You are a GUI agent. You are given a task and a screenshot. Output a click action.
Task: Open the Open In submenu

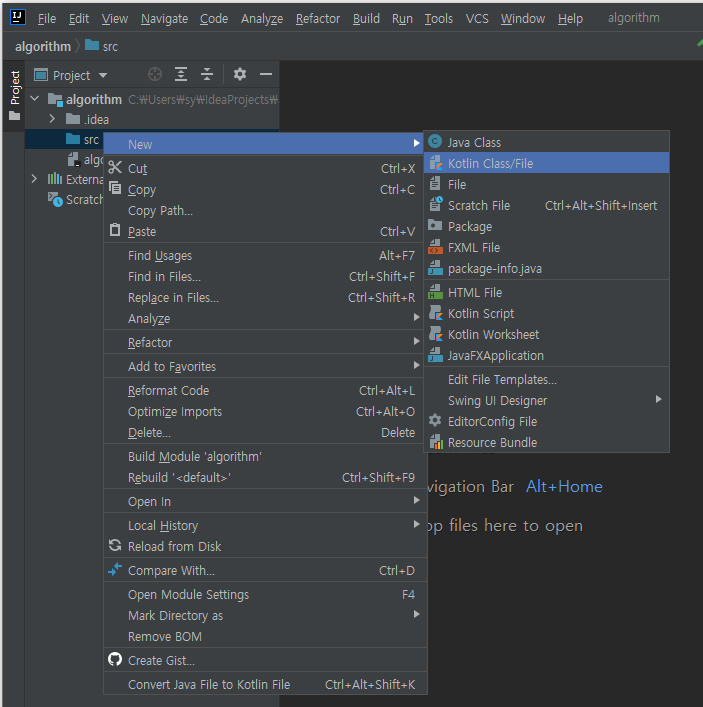pyautogui.click(x=266, y=501)
